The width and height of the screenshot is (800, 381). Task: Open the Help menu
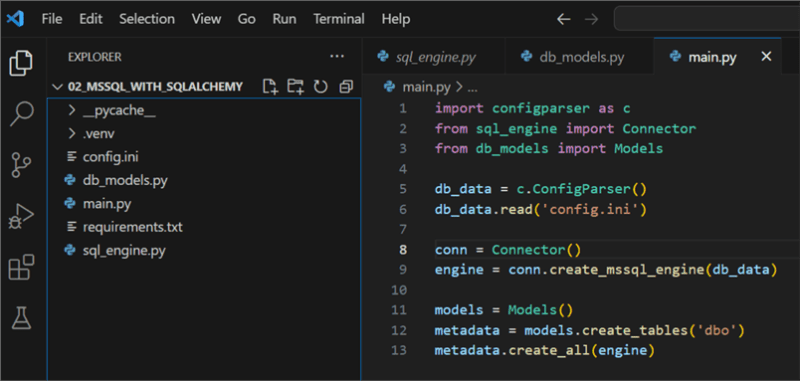tap(396, 19)
